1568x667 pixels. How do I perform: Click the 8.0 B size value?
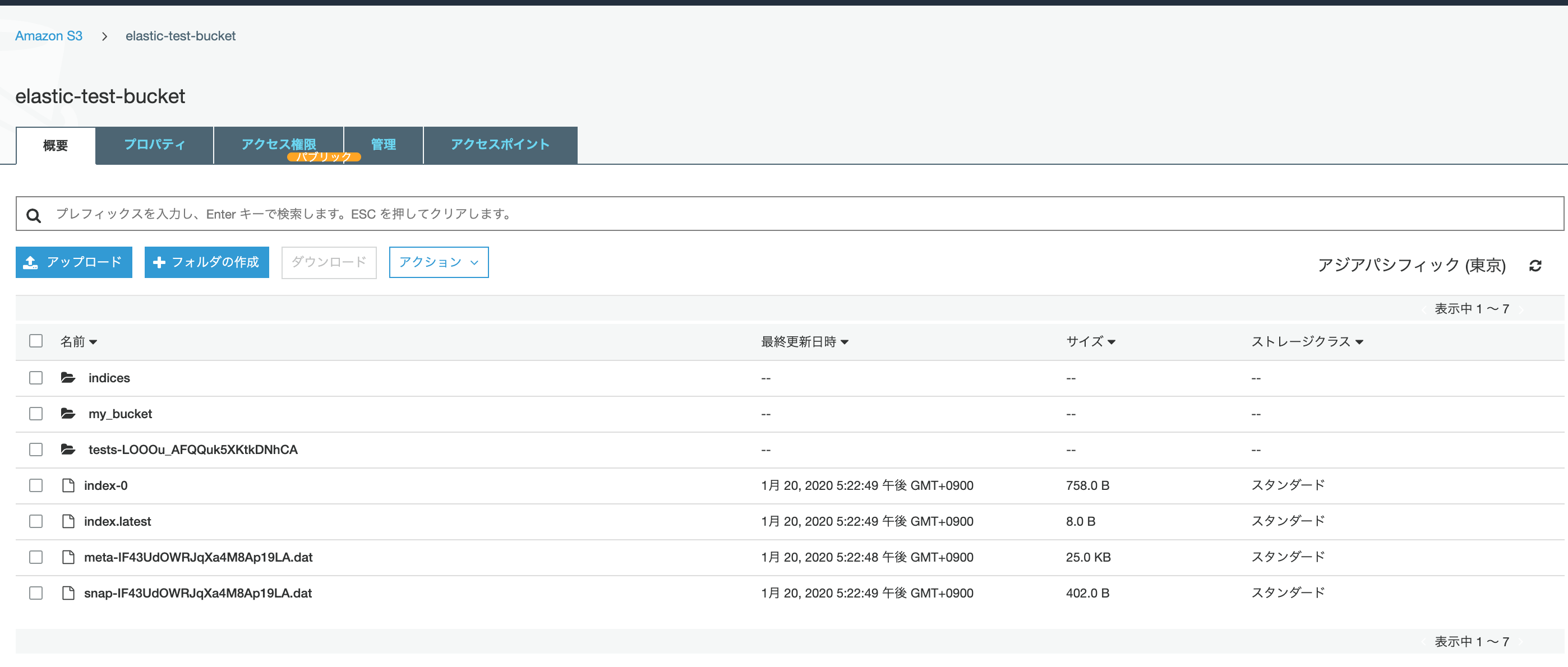1081,522
